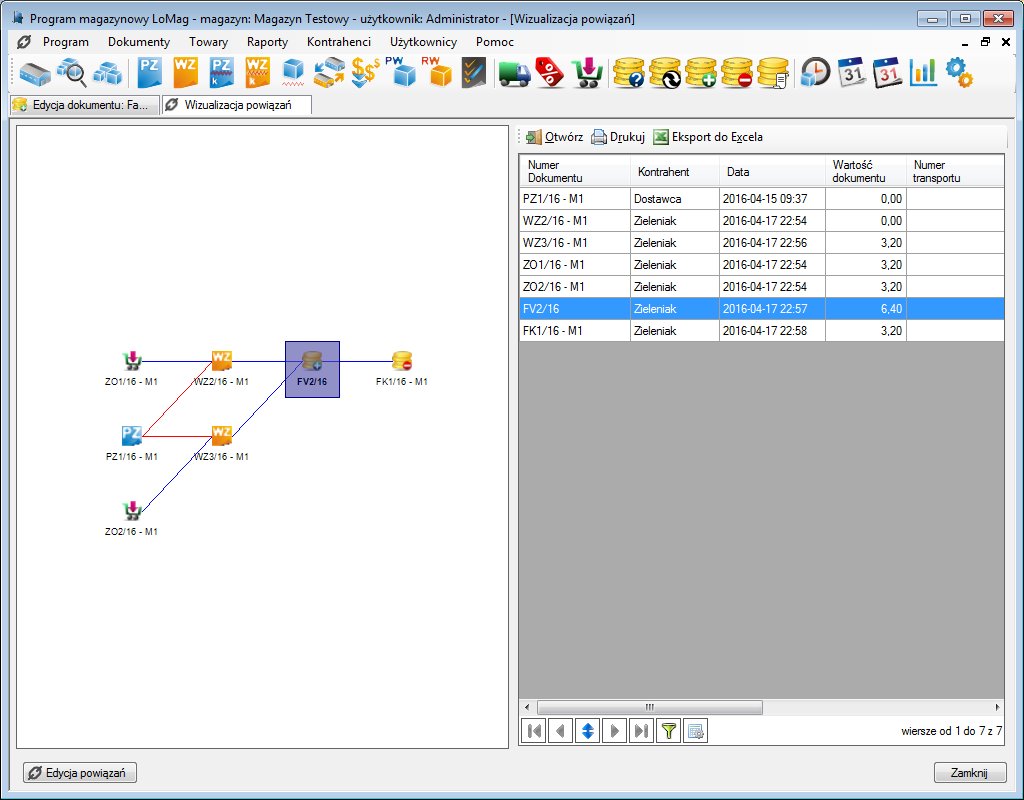Click the red price tag toolbar icon
The height and width of the screenshot is (800, 1024).
[x=550, y=73]
